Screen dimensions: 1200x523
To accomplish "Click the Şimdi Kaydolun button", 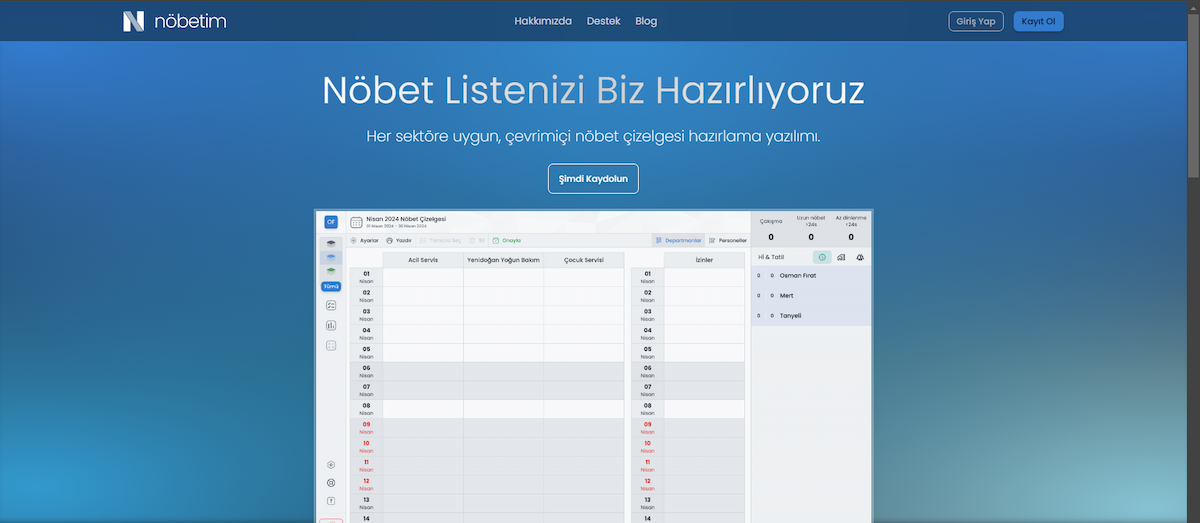I will point(593,178).
